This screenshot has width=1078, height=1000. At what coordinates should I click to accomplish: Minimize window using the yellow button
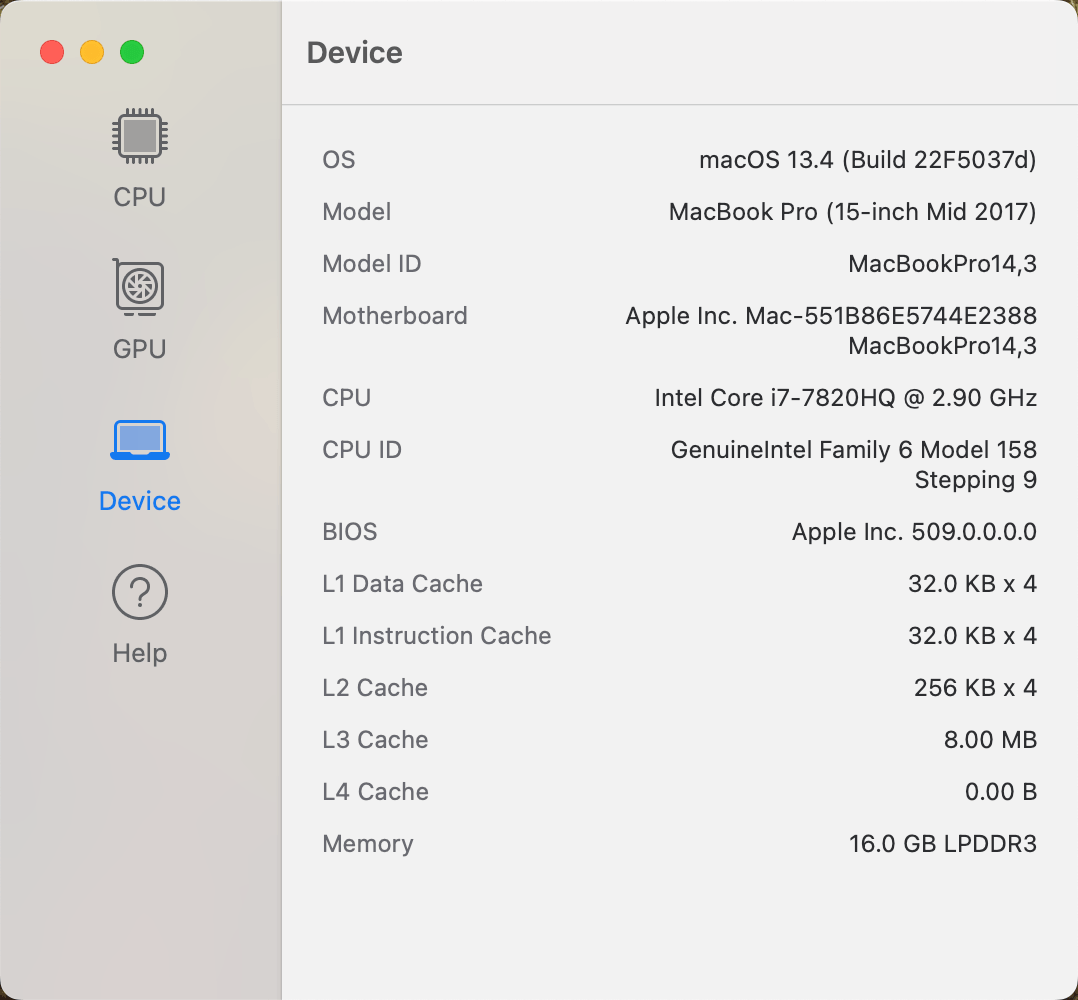coord(92,52)
